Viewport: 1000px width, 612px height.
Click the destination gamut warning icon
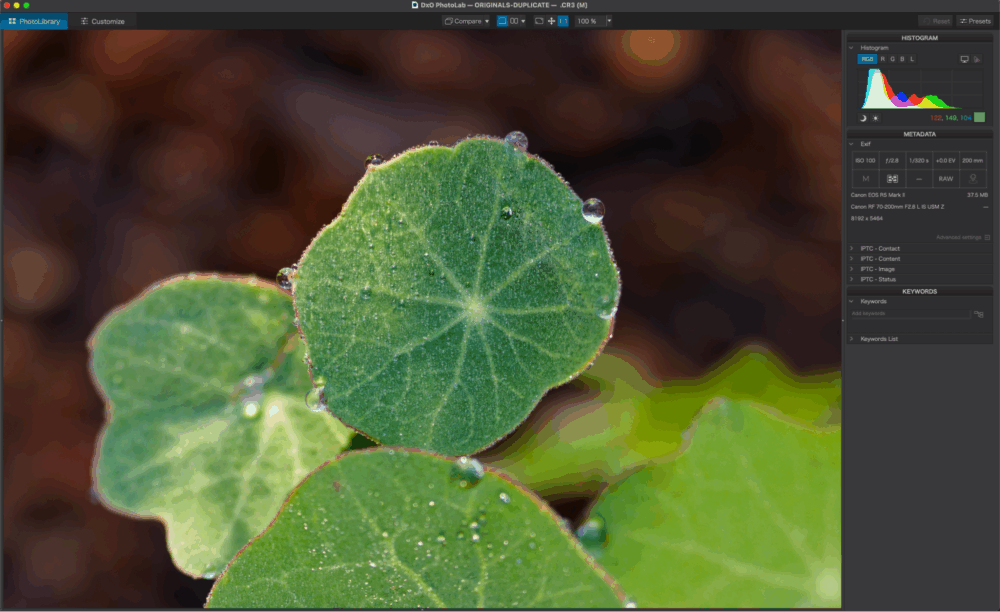coord(977,59)
